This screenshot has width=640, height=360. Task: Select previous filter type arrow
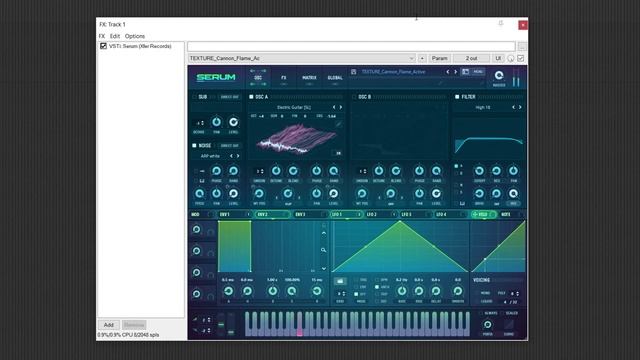click(x=513, y=107)
